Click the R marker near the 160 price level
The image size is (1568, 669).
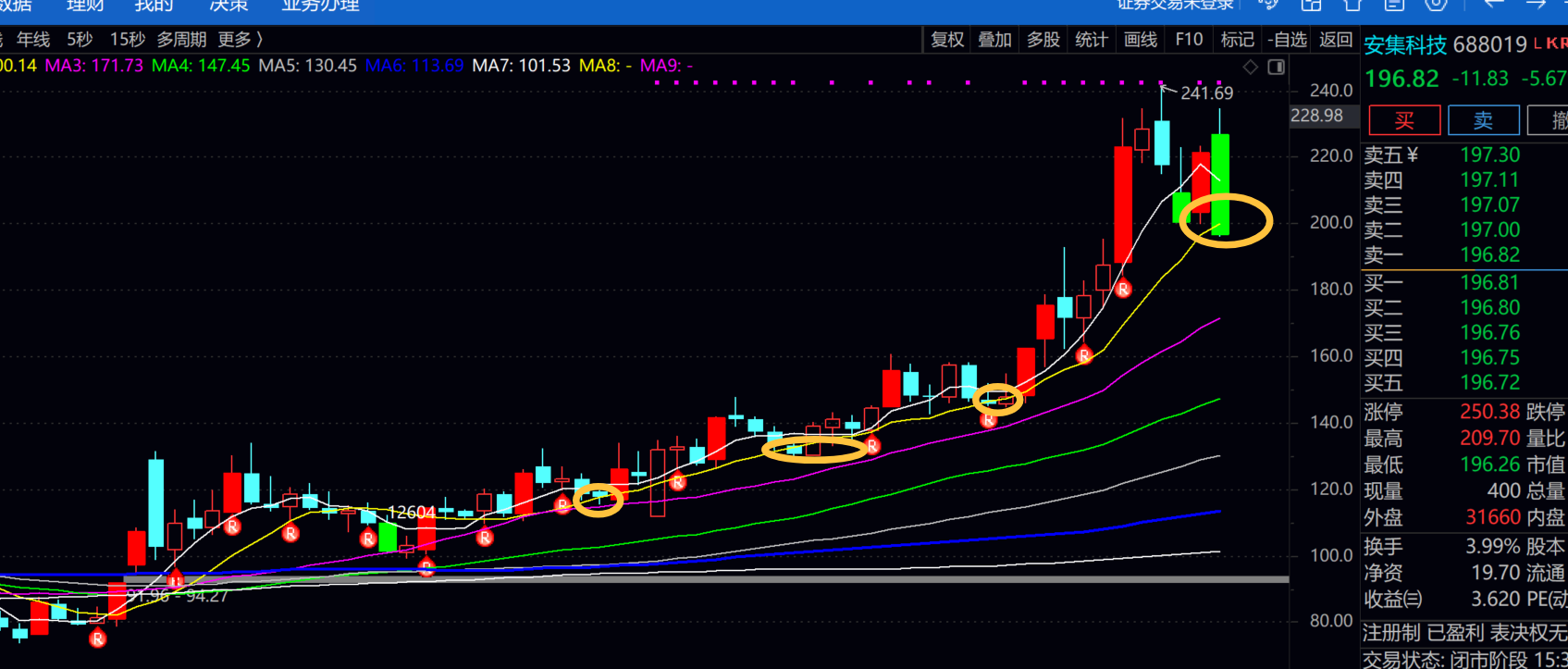[1084, 354]
